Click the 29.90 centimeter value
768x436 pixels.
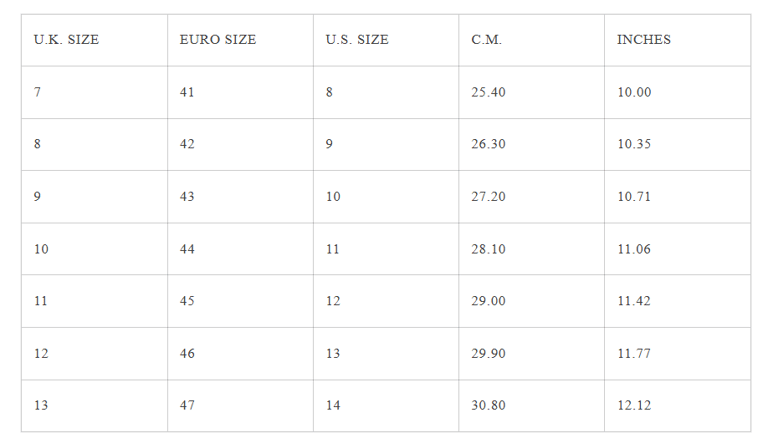(x=488, y=353)
